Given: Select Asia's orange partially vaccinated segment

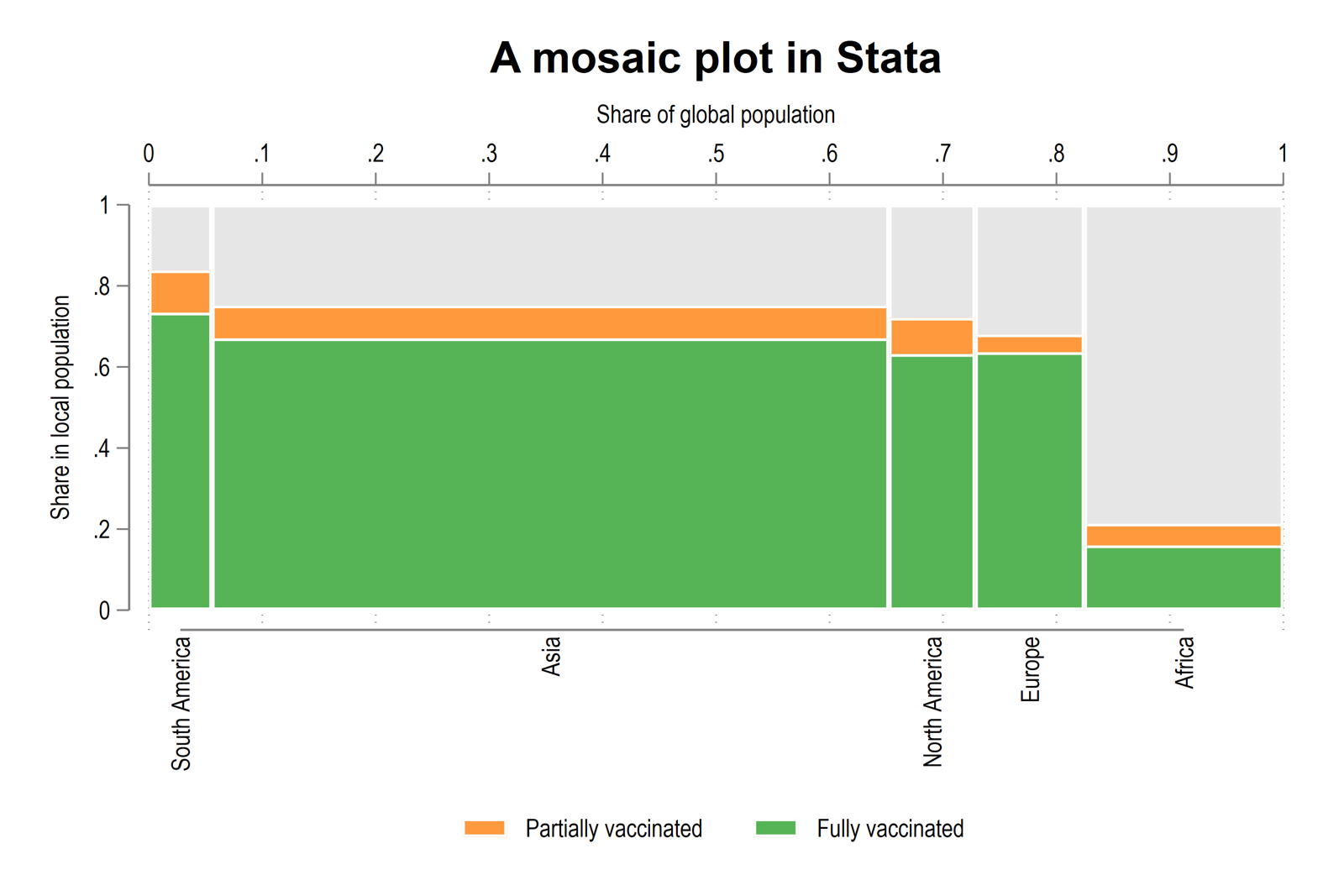Looking at the screenshot, I should [x=550, y=323].
